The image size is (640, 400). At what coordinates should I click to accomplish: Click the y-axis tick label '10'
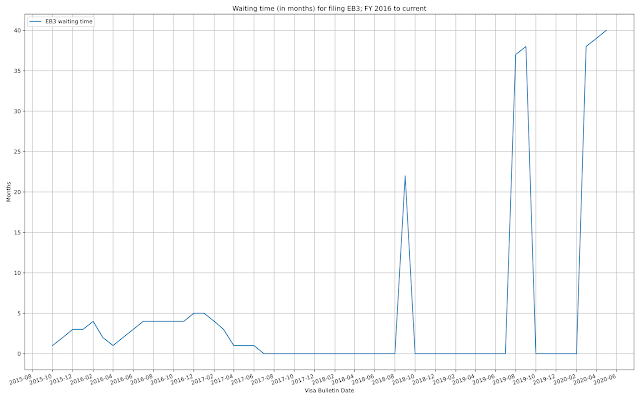pyautogui.click(x=18, y=273)
